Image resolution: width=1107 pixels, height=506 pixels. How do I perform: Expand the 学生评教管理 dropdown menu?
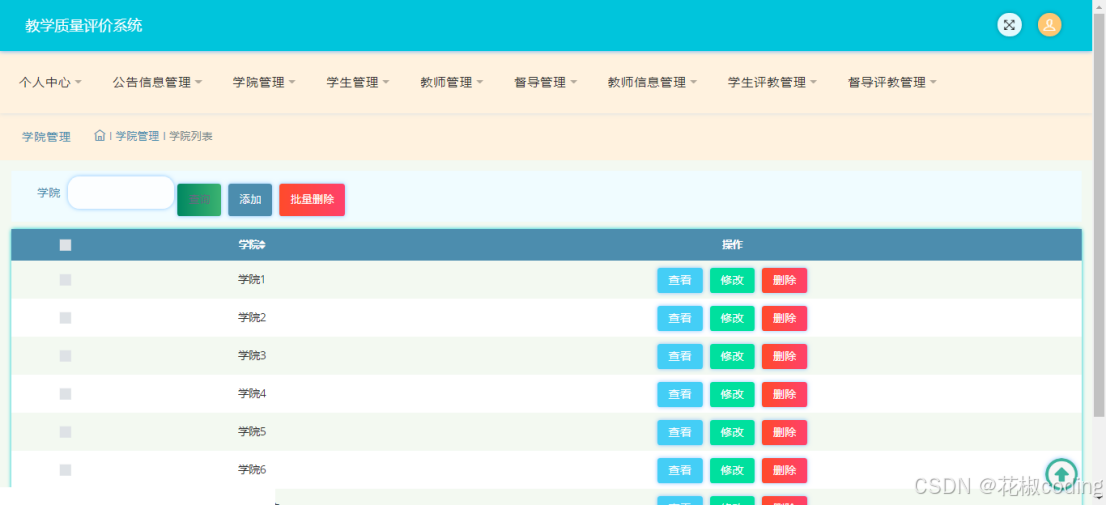pyautogui.click(x=772, y=83)
